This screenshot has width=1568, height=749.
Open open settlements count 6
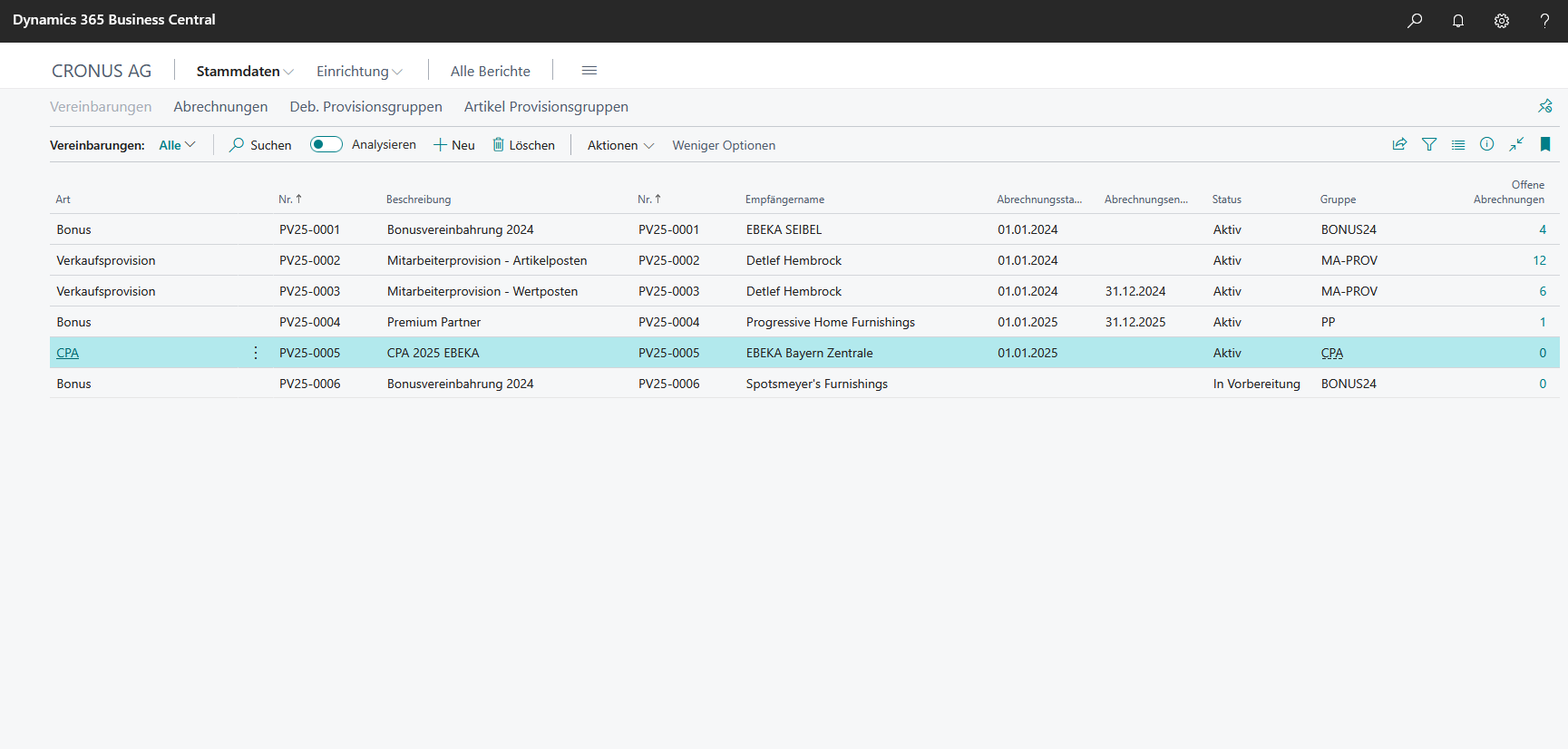click(1543, 291)
